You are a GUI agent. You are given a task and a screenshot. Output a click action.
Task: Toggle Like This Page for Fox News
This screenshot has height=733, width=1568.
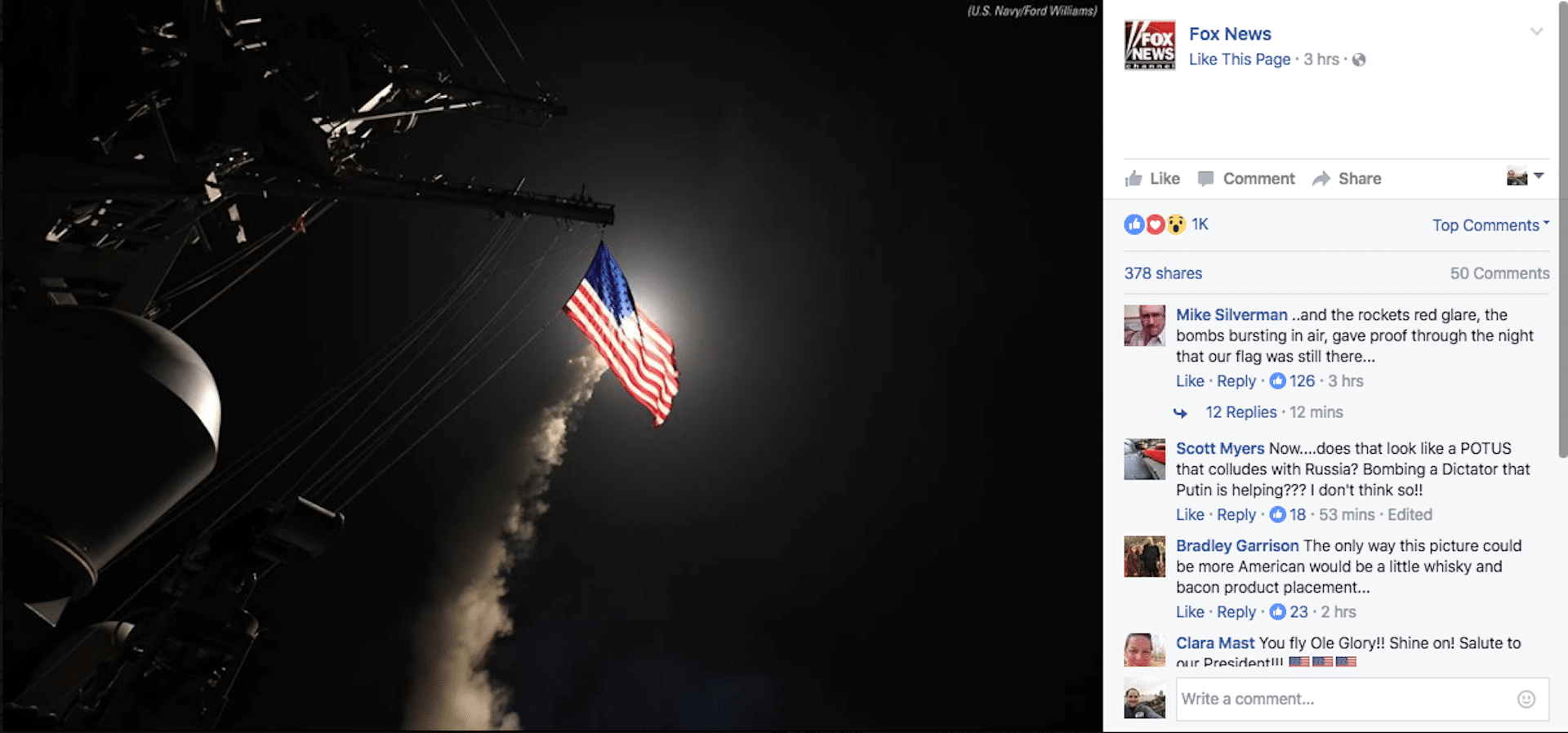pos(1240,60)
